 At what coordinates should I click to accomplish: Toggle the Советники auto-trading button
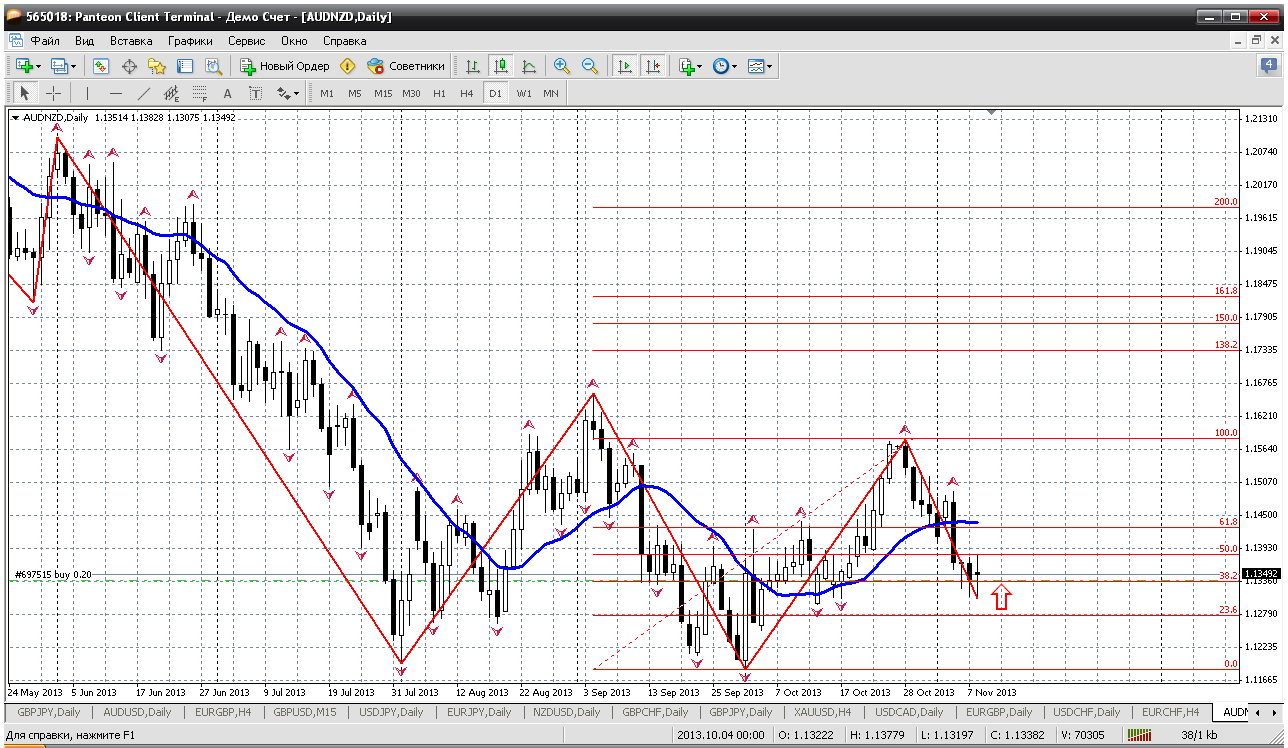pos(406,66)
